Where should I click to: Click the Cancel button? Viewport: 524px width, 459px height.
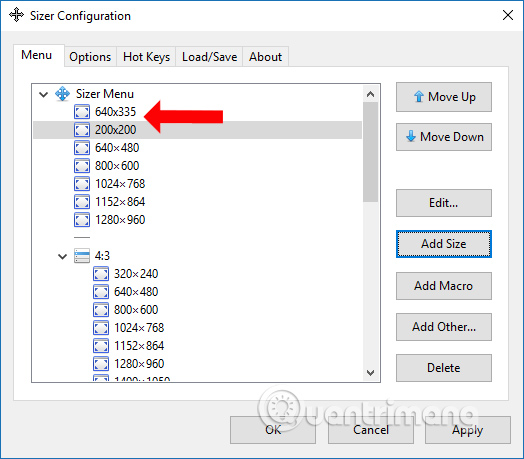(x=371, y=430)
